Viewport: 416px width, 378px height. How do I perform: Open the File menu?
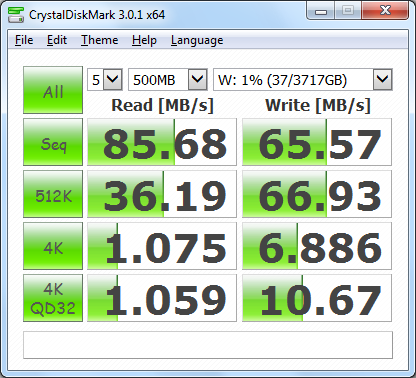point(24,40)
